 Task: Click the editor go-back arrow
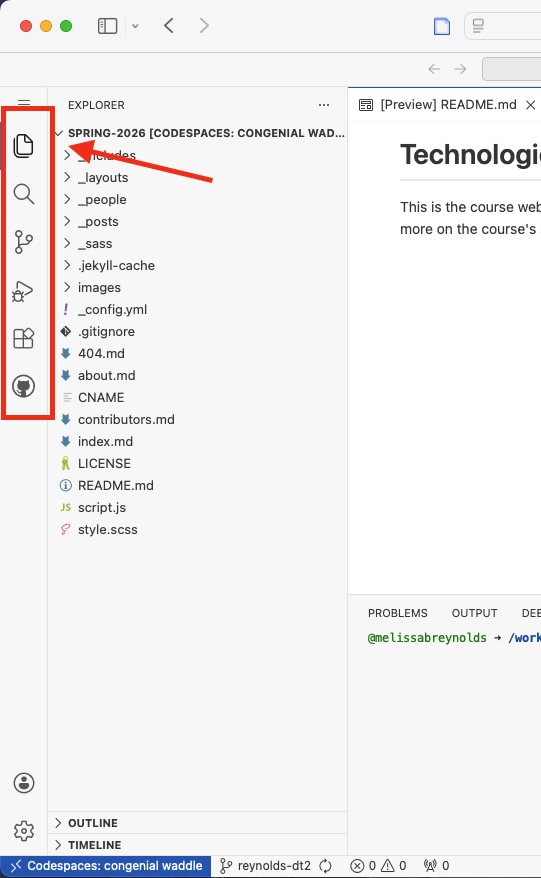pos(434,69)
